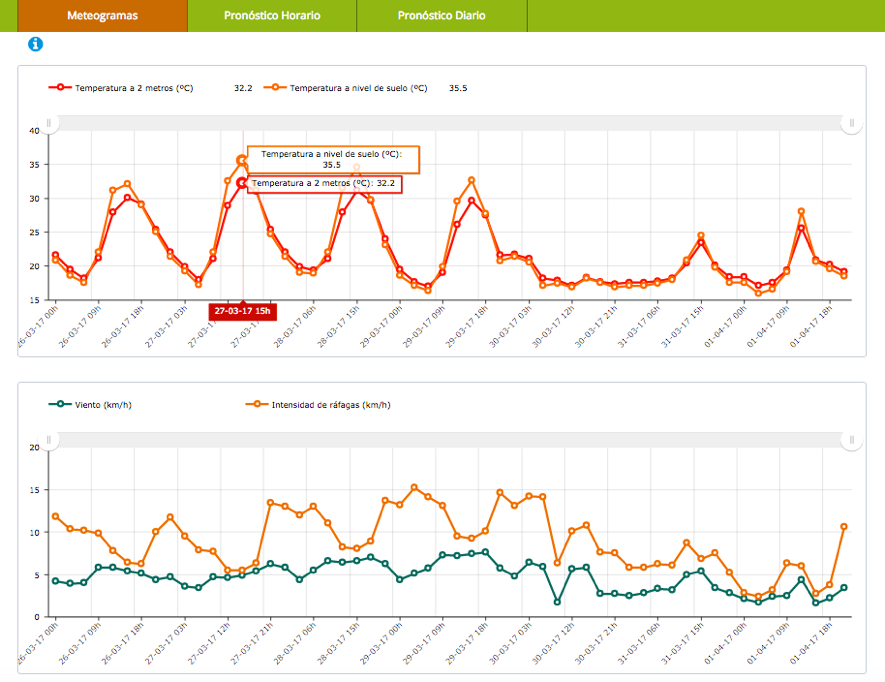Viewport: 885px width, 682px height.
Task: Open the Pronóstico Horario tab
Action: pos(272,16)
